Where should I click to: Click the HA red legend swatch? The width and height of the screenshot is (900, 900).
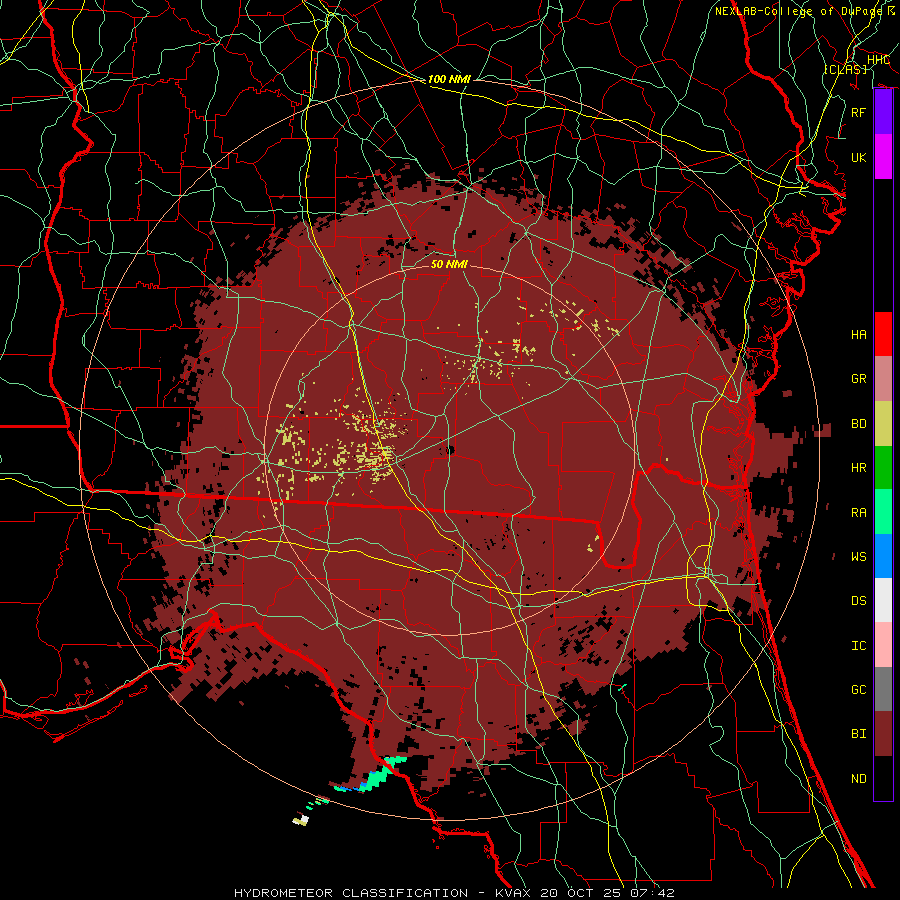883,334
